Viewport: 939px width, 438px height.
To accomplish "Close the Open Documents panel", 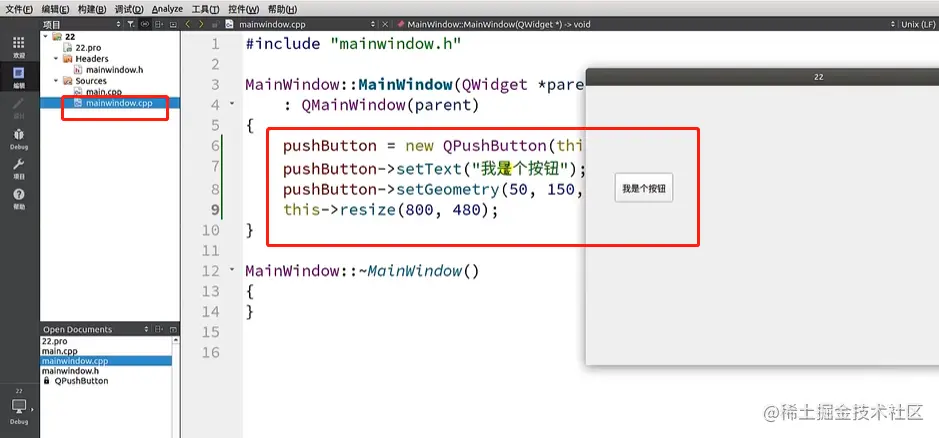I will 174,330.
